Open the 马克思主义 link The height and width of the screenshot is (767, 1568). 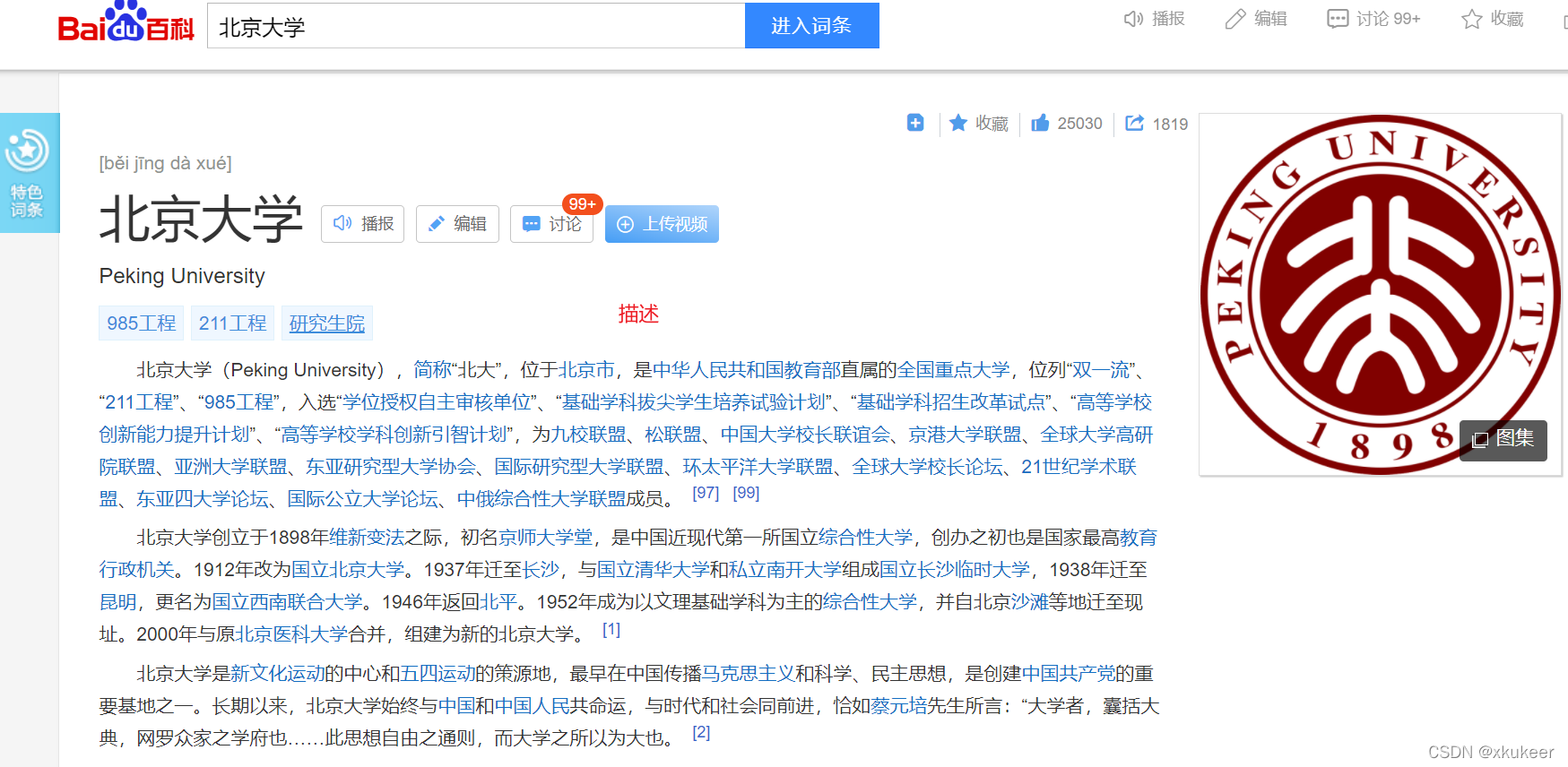pos(748,674)
